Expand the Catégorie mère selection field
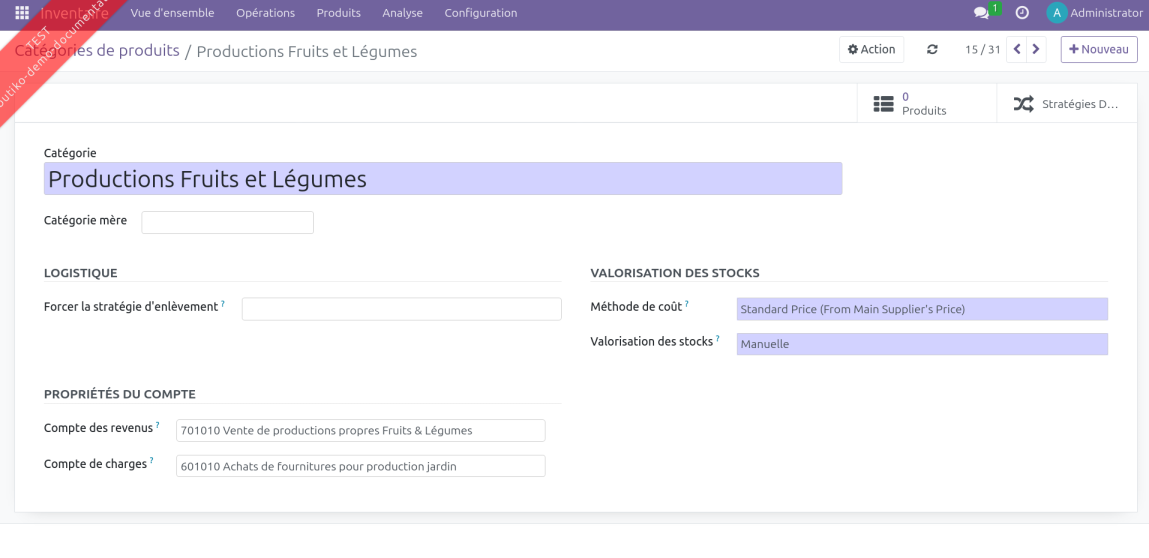Image resolution: width=1149 pixels, height=558 pixels. click(x=227, y=222)
